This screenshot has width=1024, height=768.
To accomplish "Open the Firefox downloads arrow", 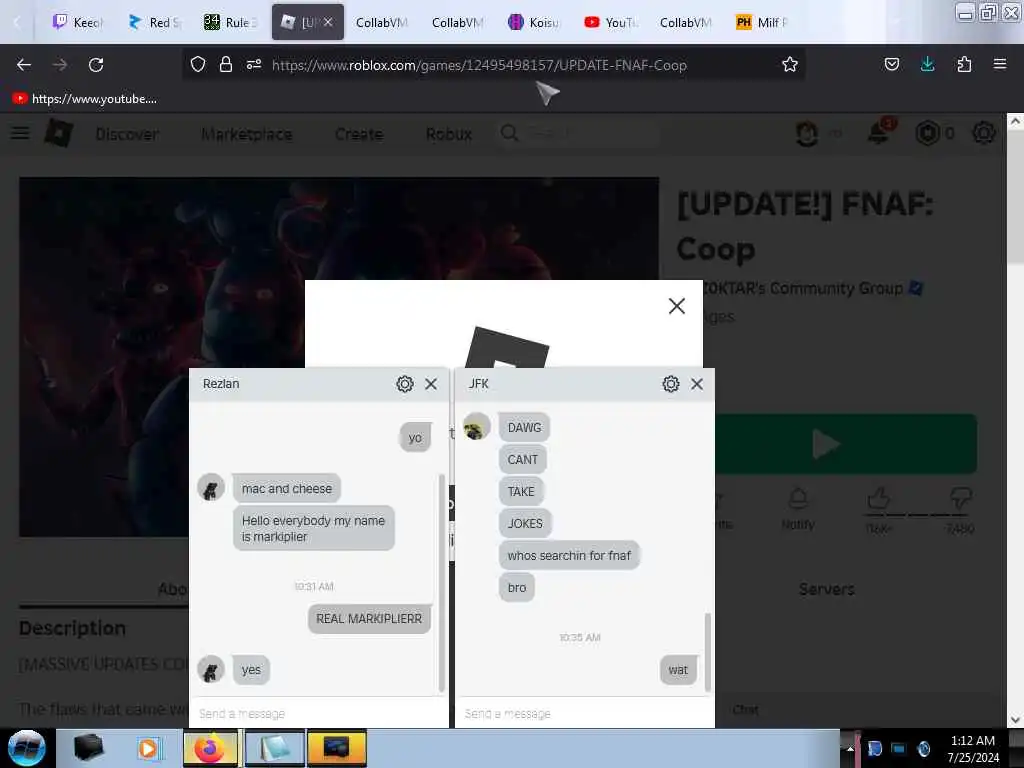I will (x=927, y=65).
